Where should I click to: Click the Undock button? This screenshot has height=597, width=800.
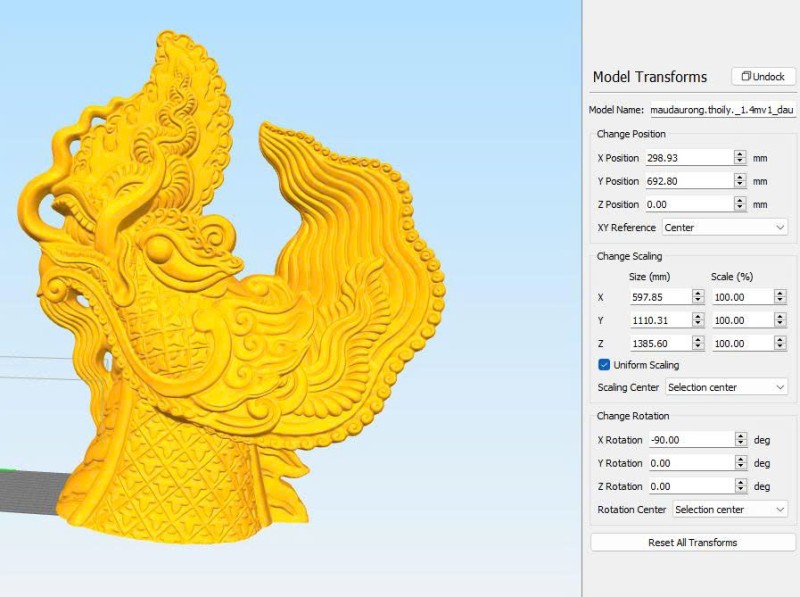(x=763, y=77)
